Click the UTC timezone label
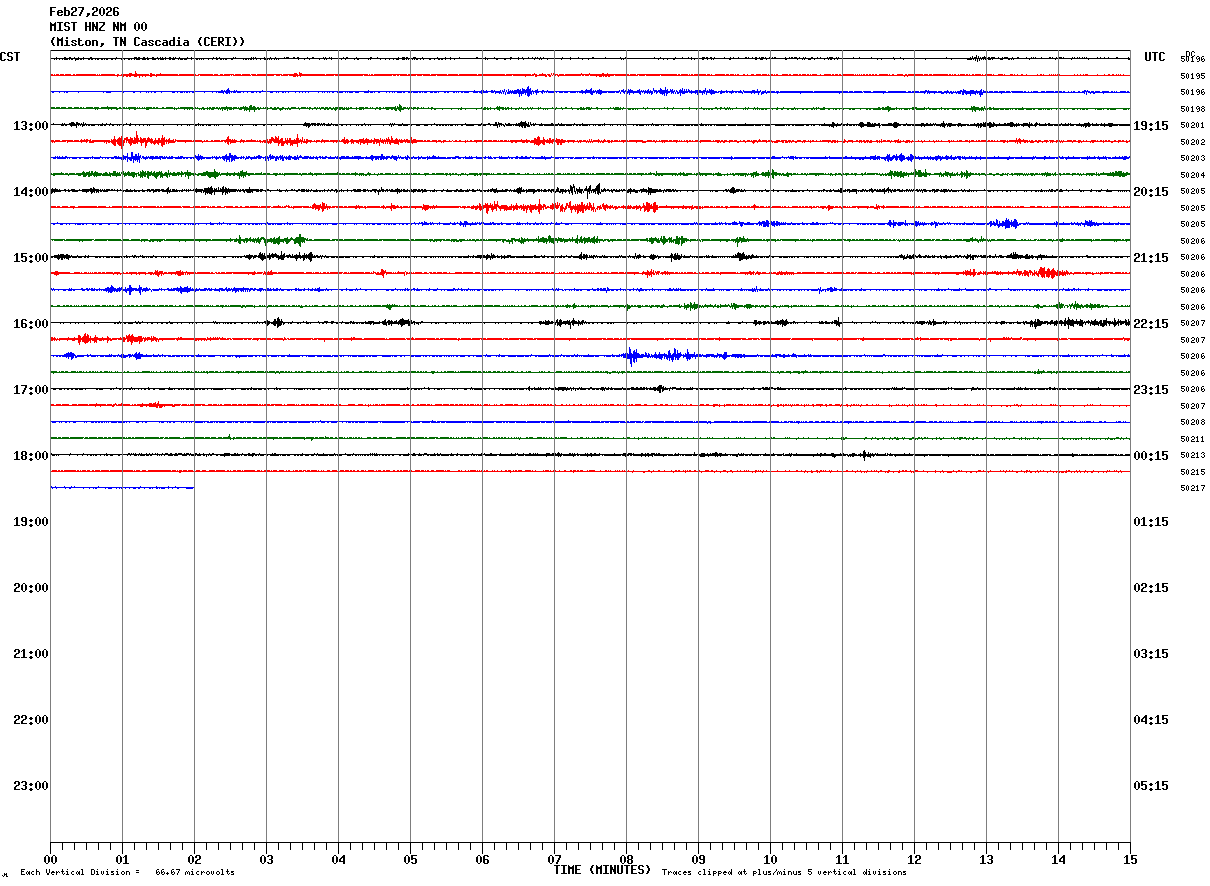The width and height of the screenshot is (1210, 886). click(1155, 57)
